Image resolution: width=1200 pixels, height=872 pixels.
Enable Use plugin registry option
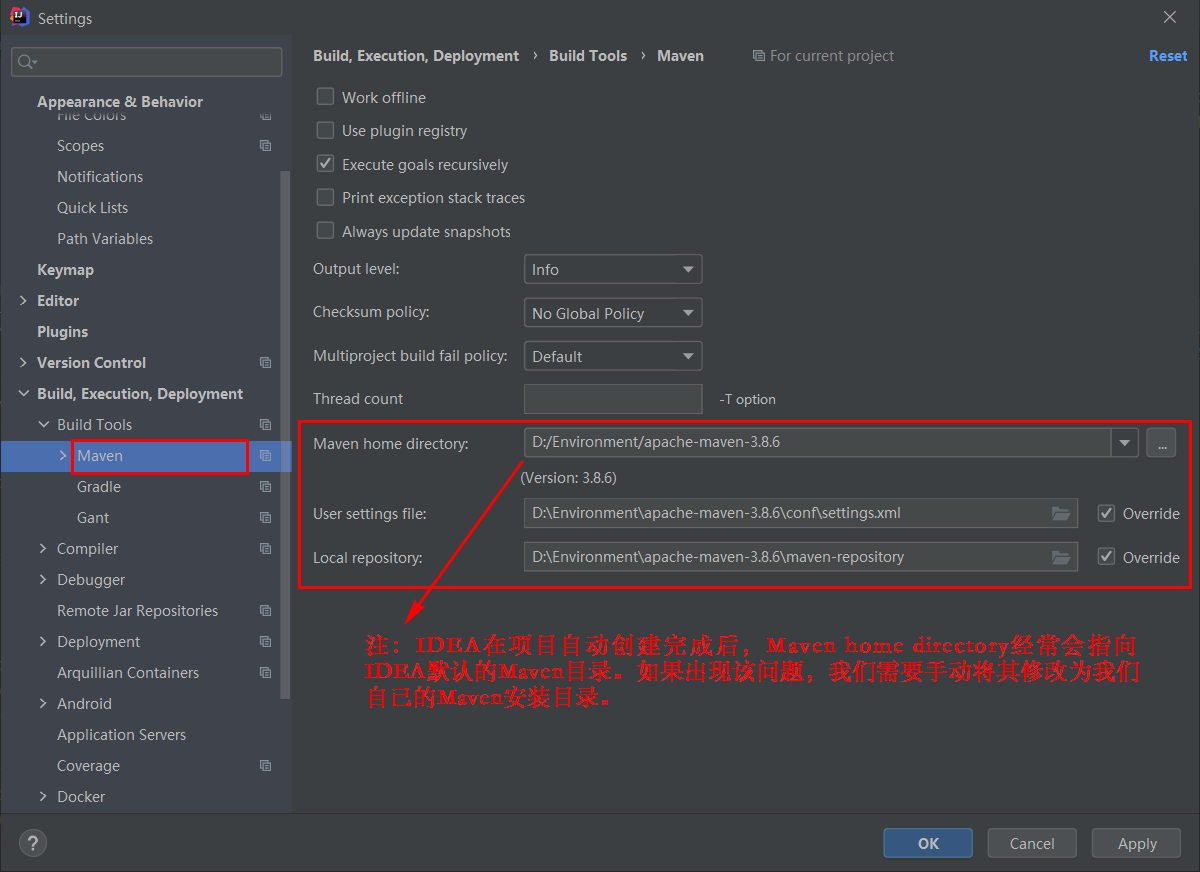coord(325,131)
